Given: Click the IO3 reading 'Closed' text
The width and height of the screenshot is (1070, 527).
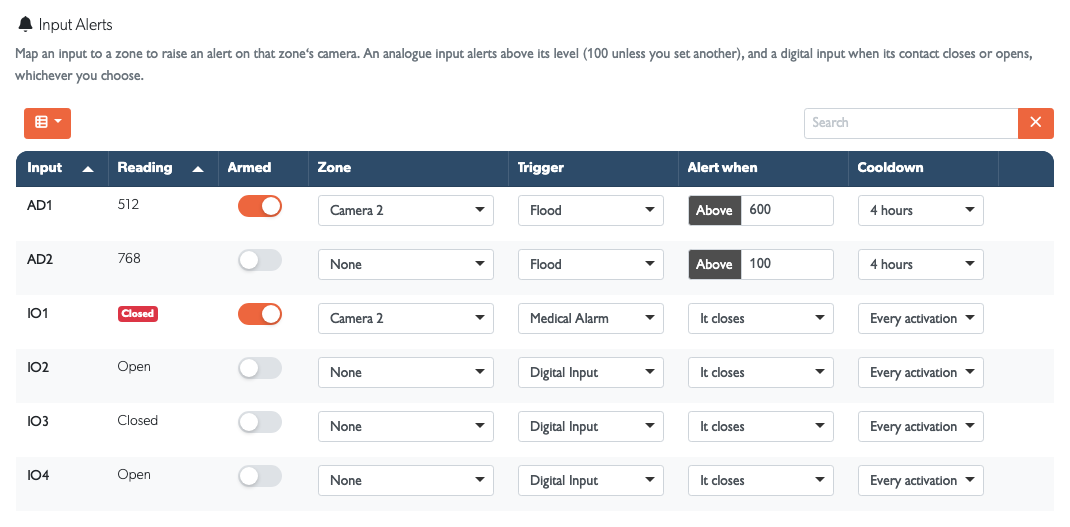Looking at the screenshot, I should pos(137,421).
